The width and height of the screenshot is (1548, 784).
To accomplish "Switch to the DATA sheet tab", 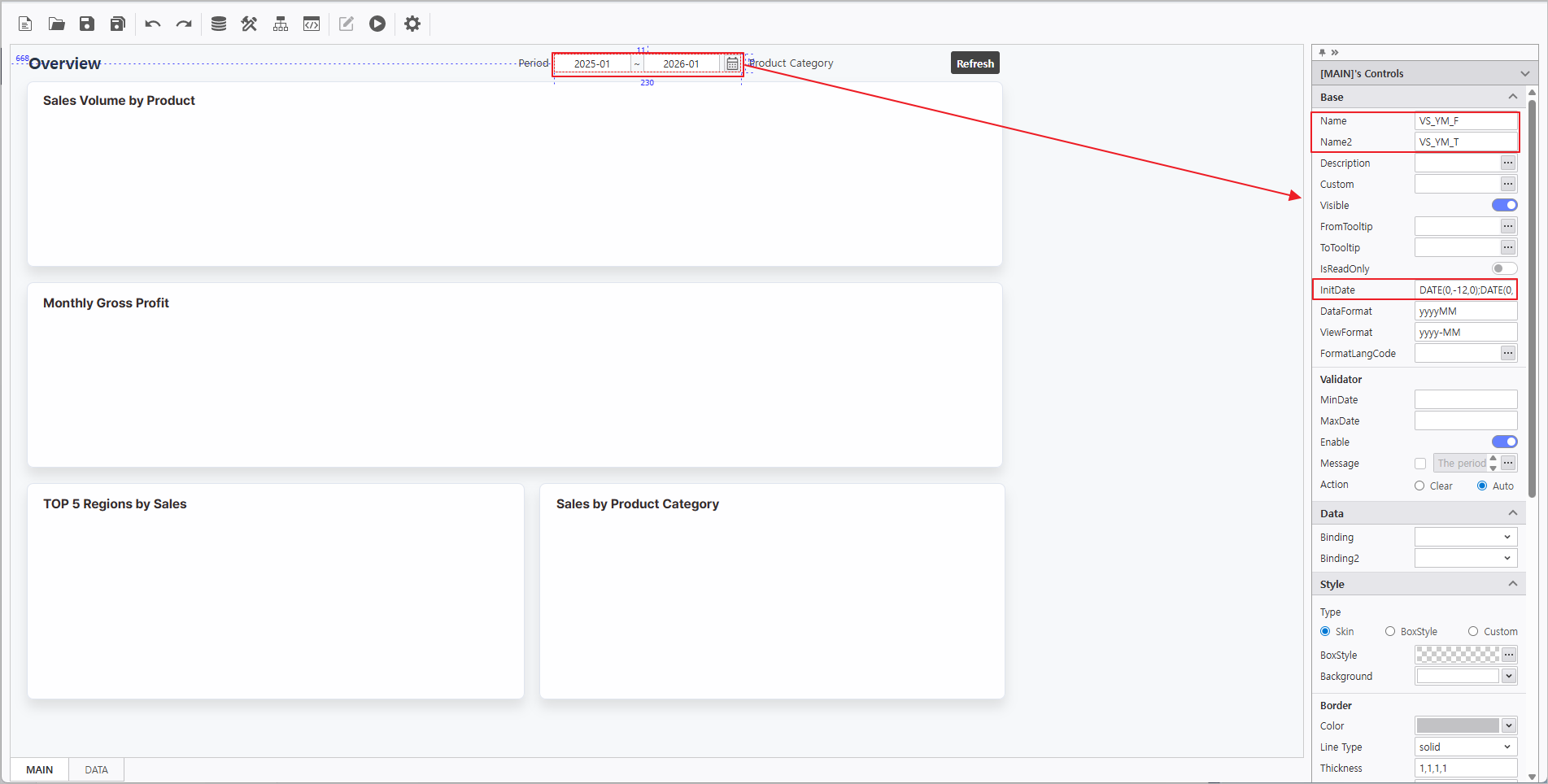I will coord(97,769).
